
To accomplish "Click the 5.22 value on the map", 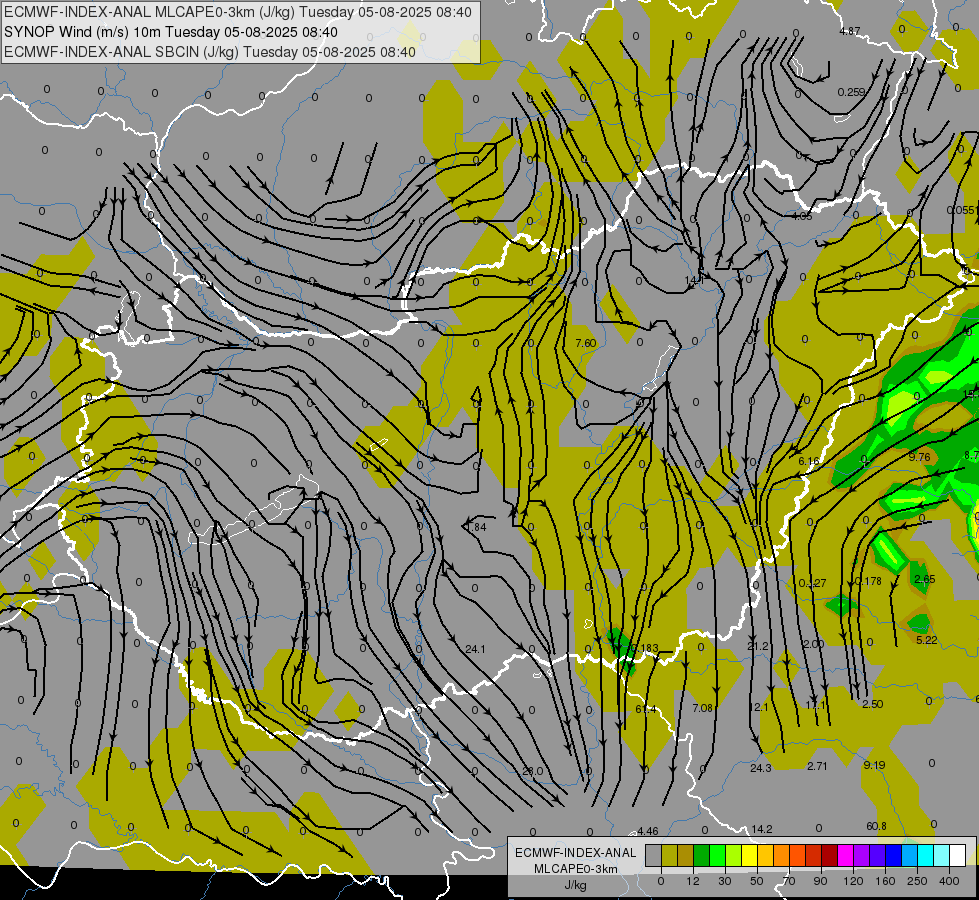I will (x=927, y=640).
